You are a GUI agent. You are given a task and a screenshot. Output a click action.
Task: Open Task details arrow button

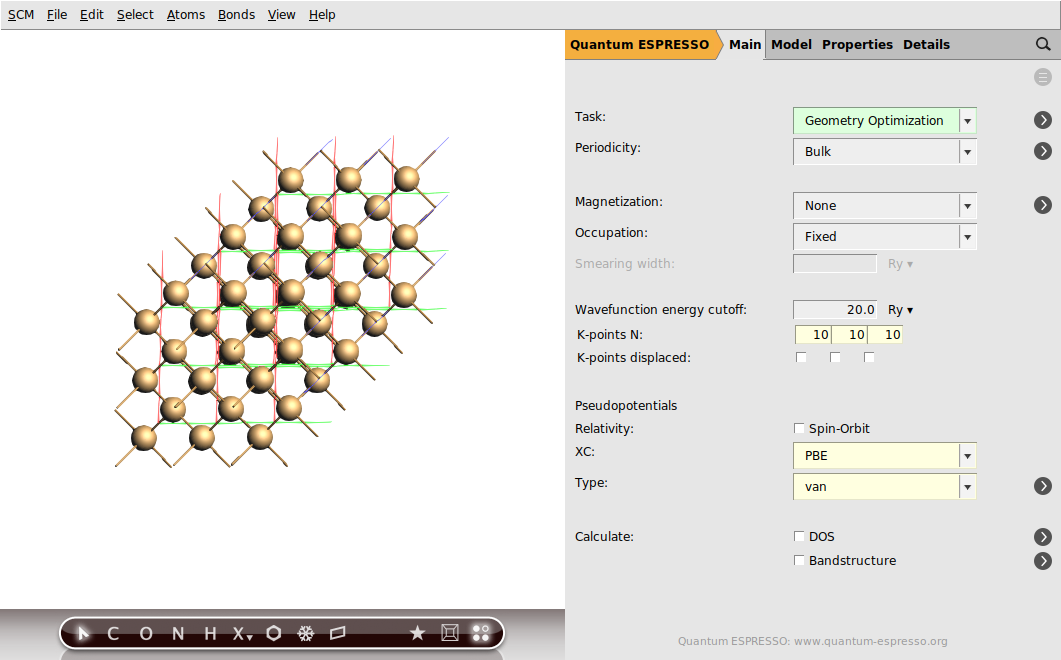1043,120
